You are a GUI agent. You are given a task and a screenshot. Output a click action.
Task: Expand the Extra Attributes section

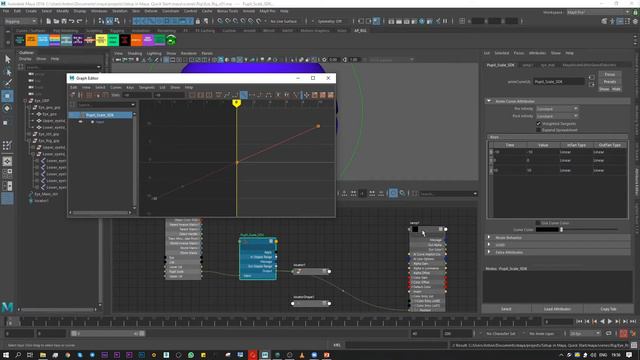tap(489, 252)
